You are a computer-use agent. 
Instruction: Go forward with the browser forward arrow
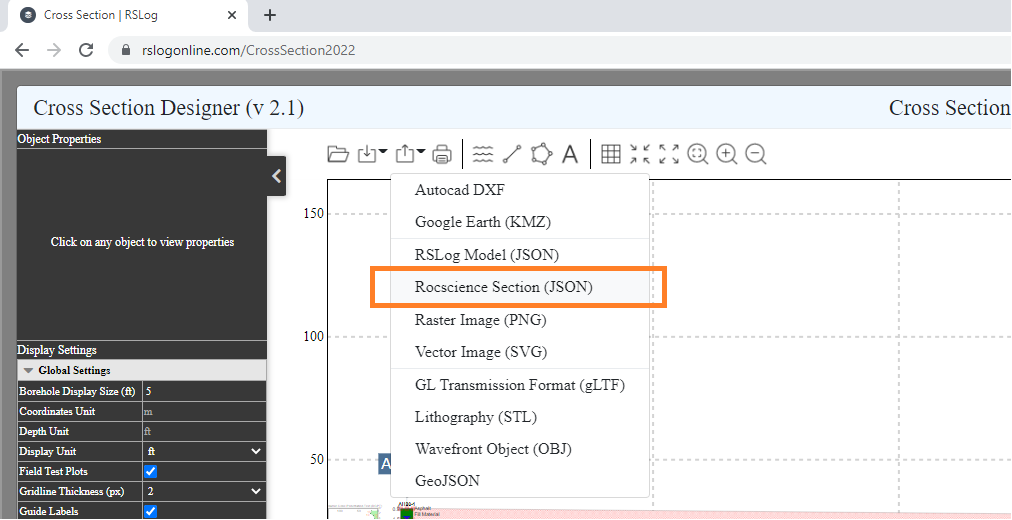click(54, 50)
